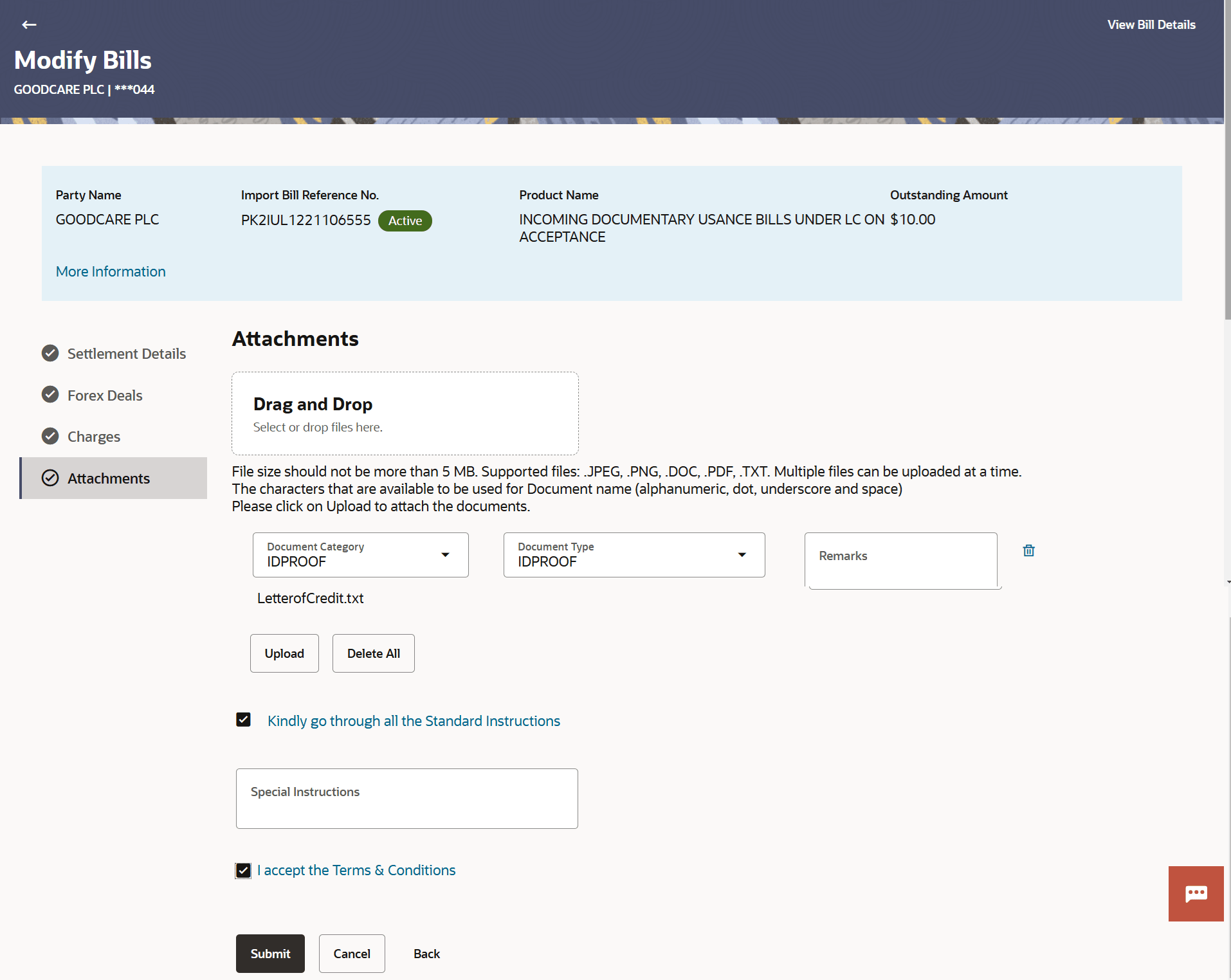Click the Active status badge

405,221
